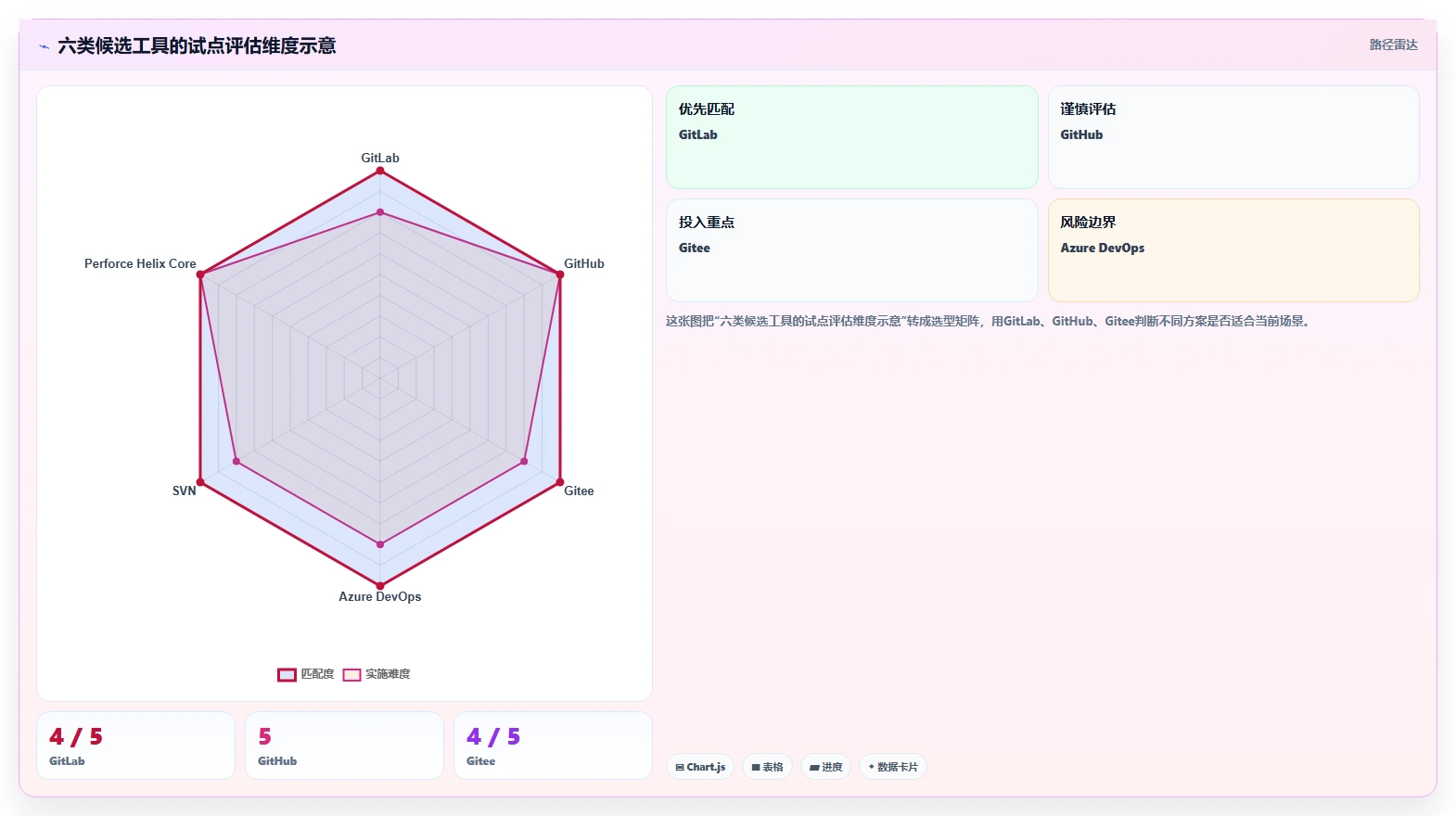Click the Azure DevOps radar axis label

(x=380, y=596)
